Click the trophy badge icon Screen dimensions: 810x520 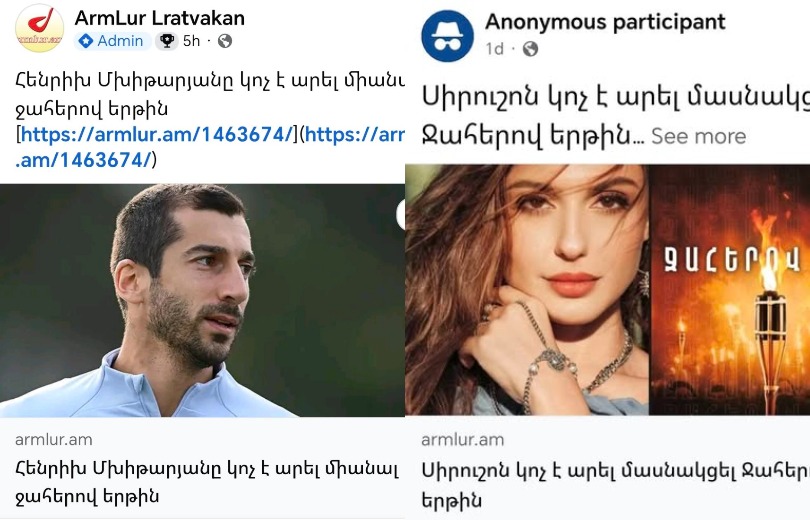pyautogui.click(x=167, y=41)
